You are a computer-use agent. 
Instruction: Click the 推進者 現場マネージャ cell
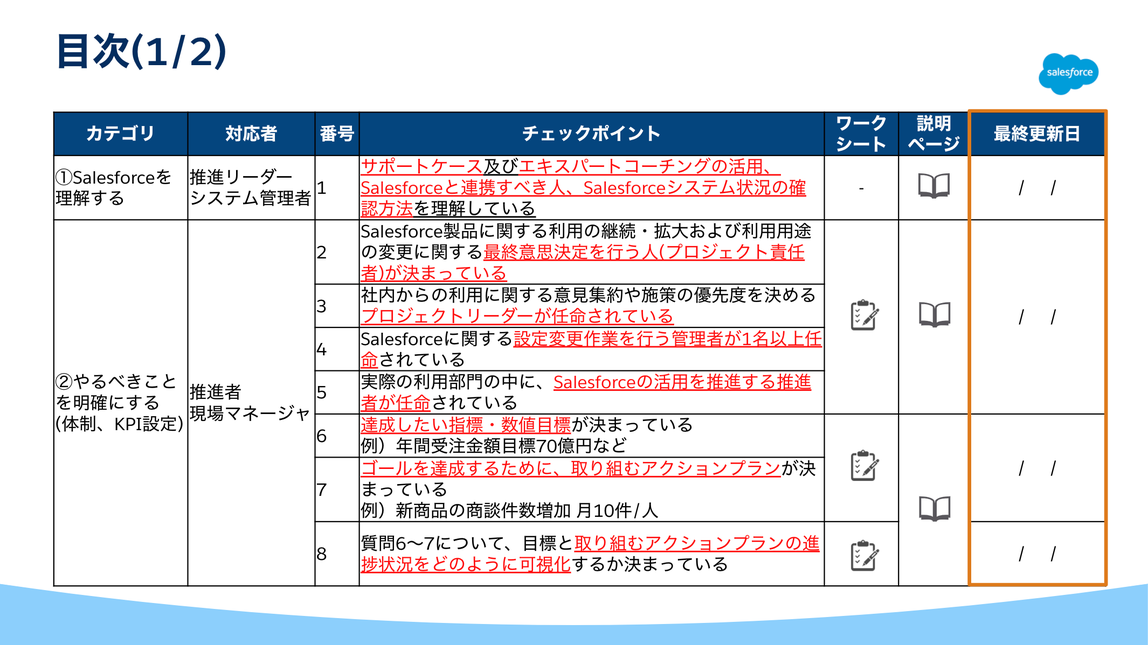(251, 403)
